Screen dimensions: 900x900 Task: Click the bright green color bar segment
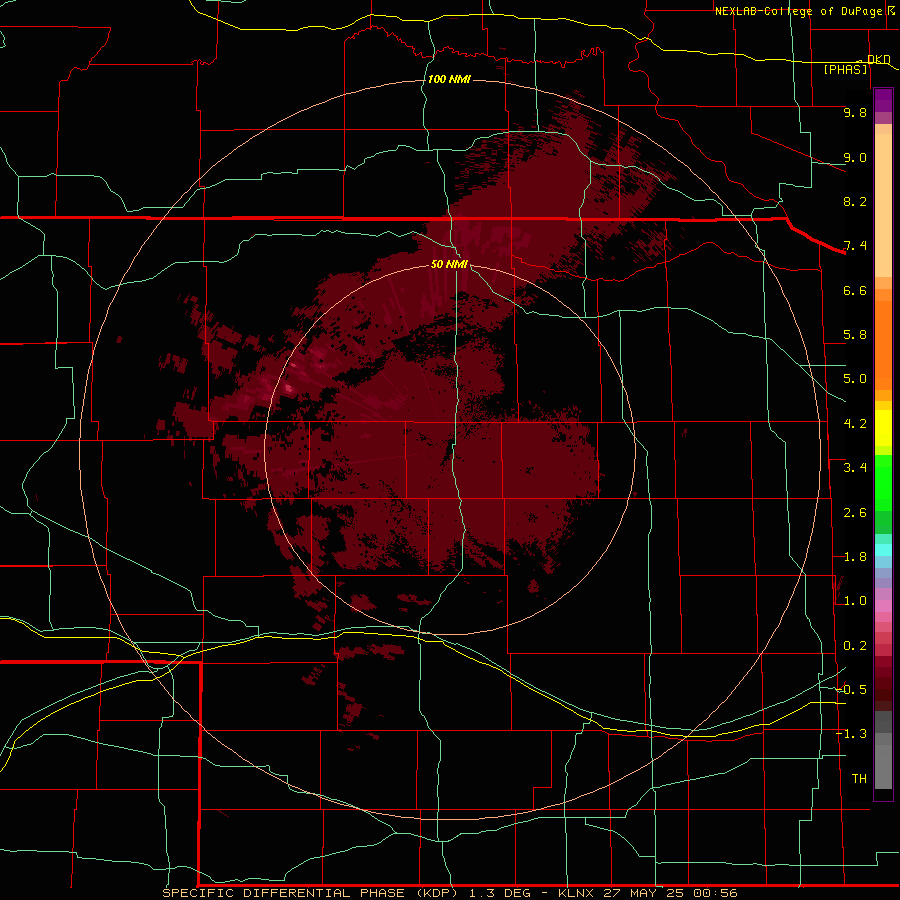[x=883, y=483]
